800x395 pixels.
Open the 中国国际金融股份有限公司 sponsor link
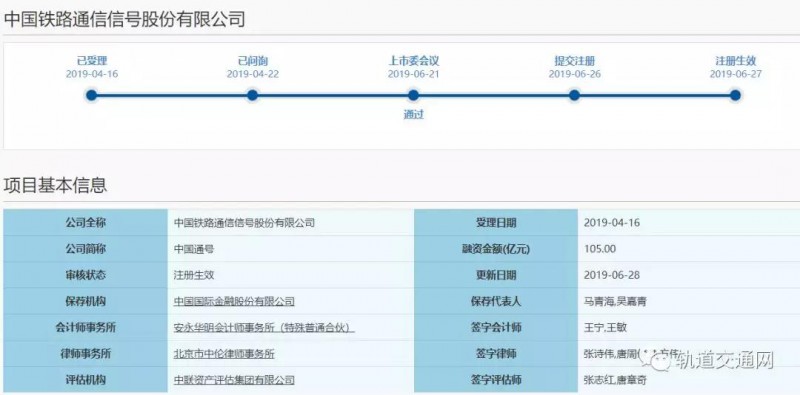pyautogui.click(x=234, y=301)
